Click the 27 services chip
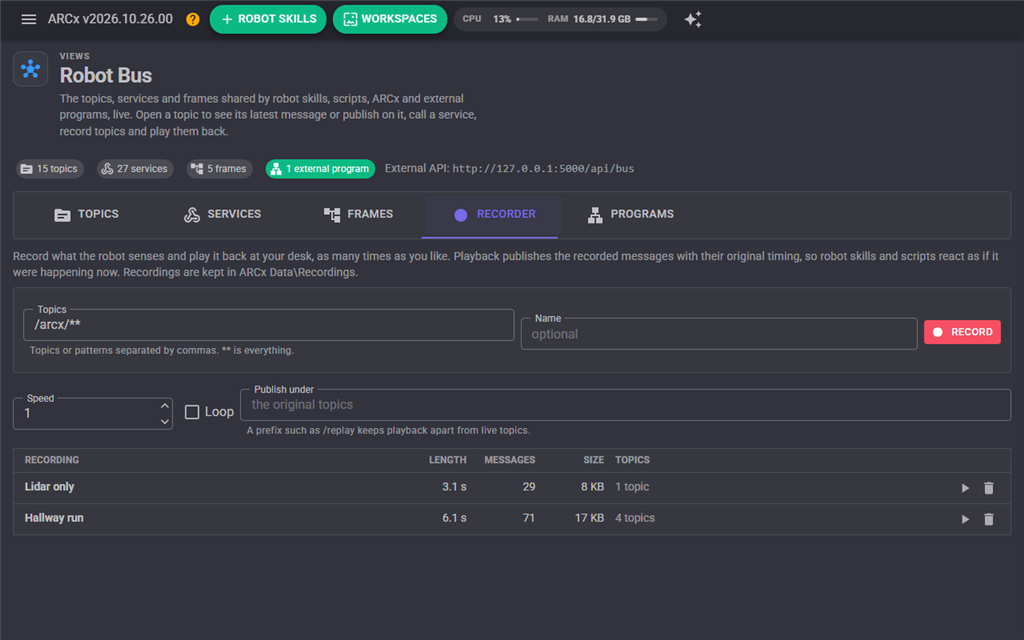The width and height of the screenshot is (1024, 640). 135,168
